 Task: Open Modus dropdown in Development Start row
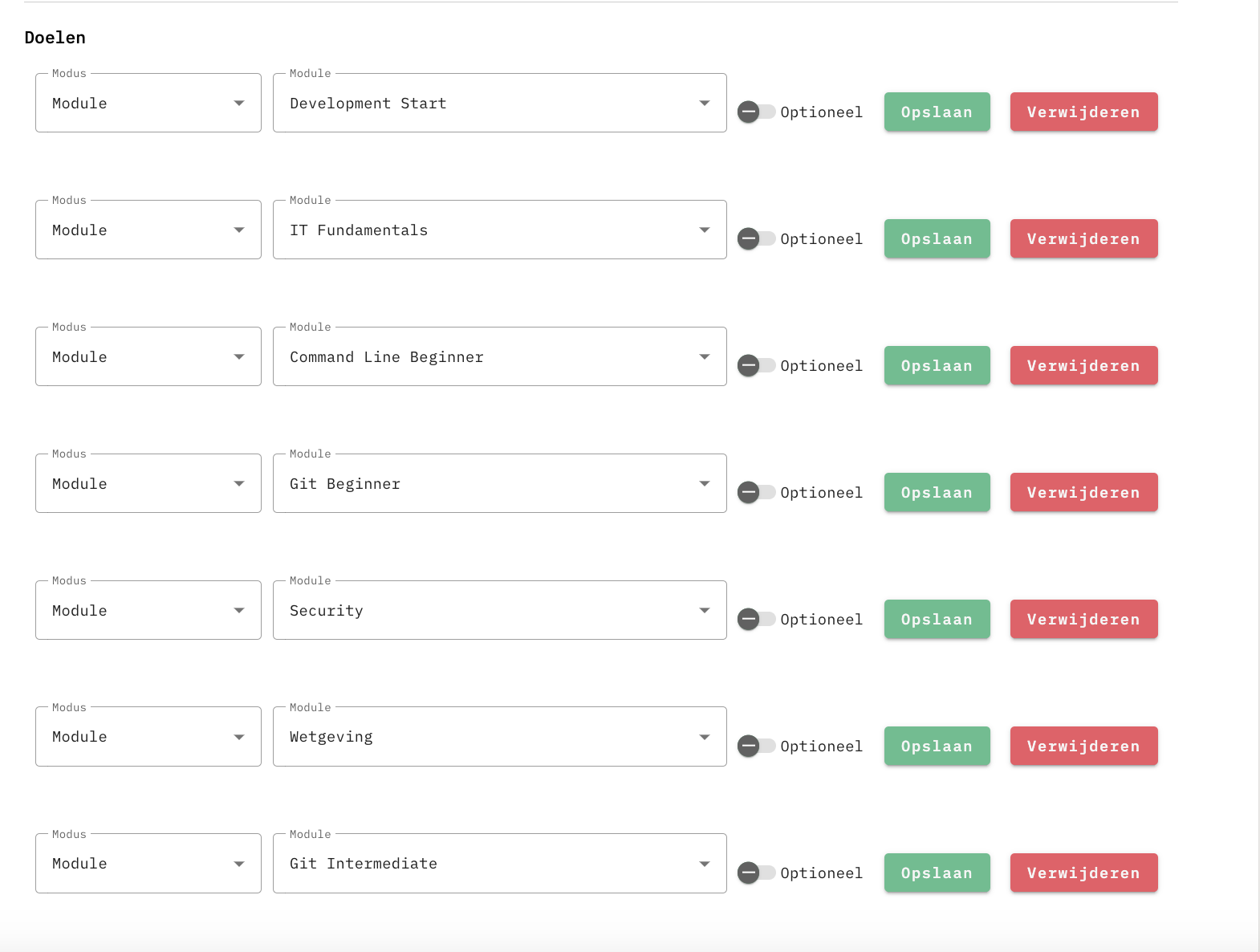148,103
